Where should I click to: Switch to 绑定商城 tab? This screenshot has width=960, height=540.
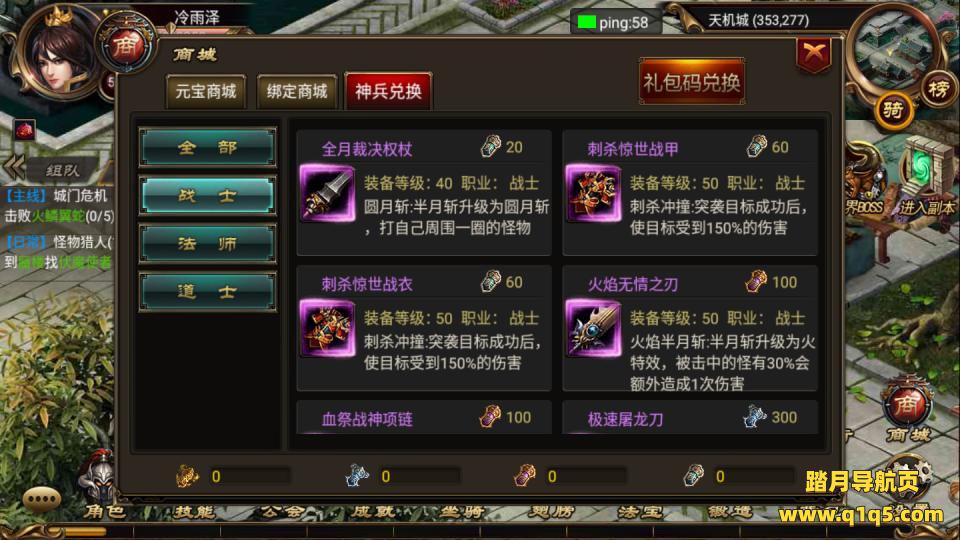pos(297,92)
